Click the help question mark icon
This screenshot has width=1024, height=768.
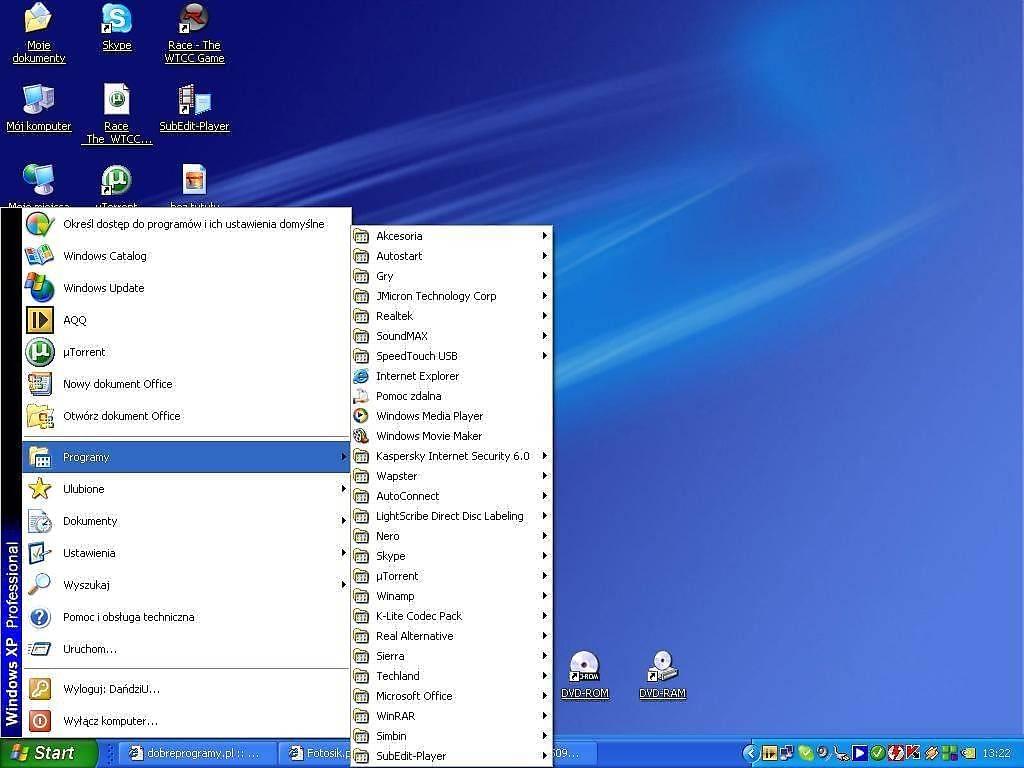40,616
